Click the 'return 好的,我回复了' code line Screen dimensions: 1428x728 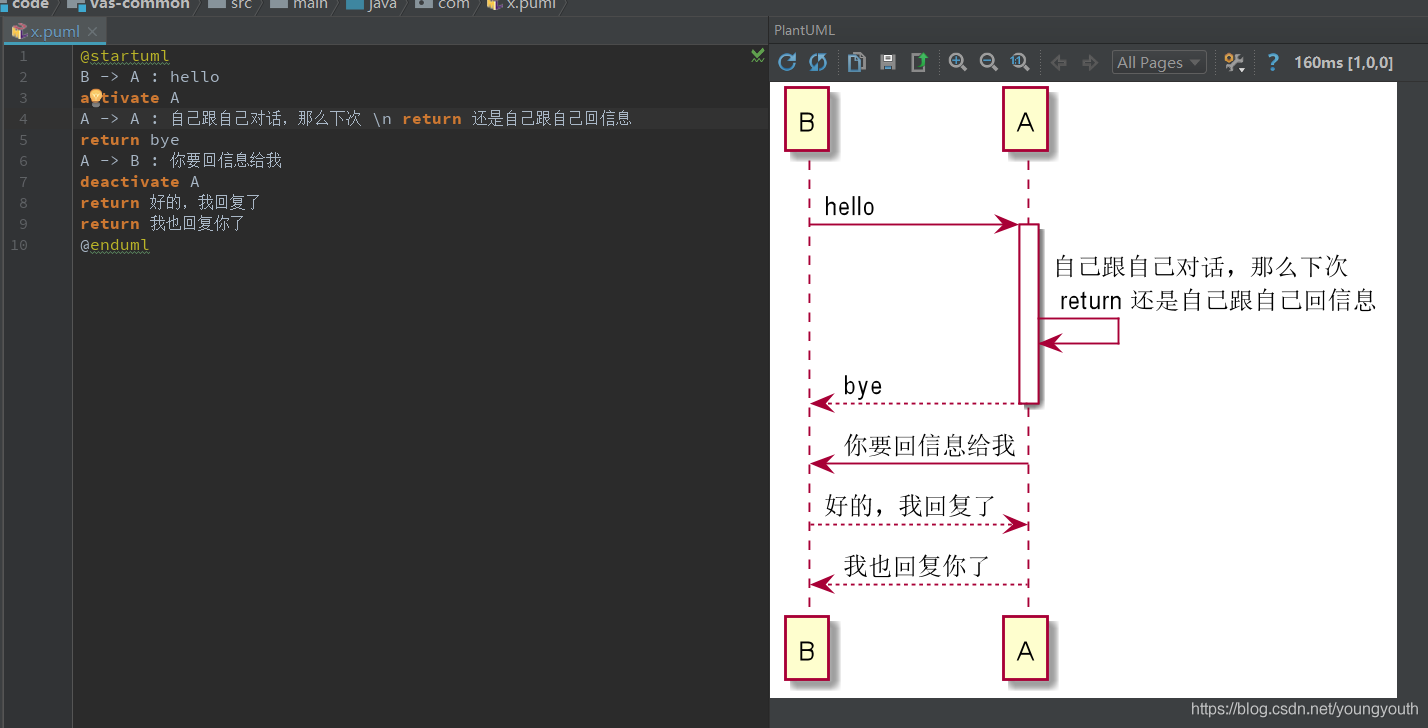171,203
